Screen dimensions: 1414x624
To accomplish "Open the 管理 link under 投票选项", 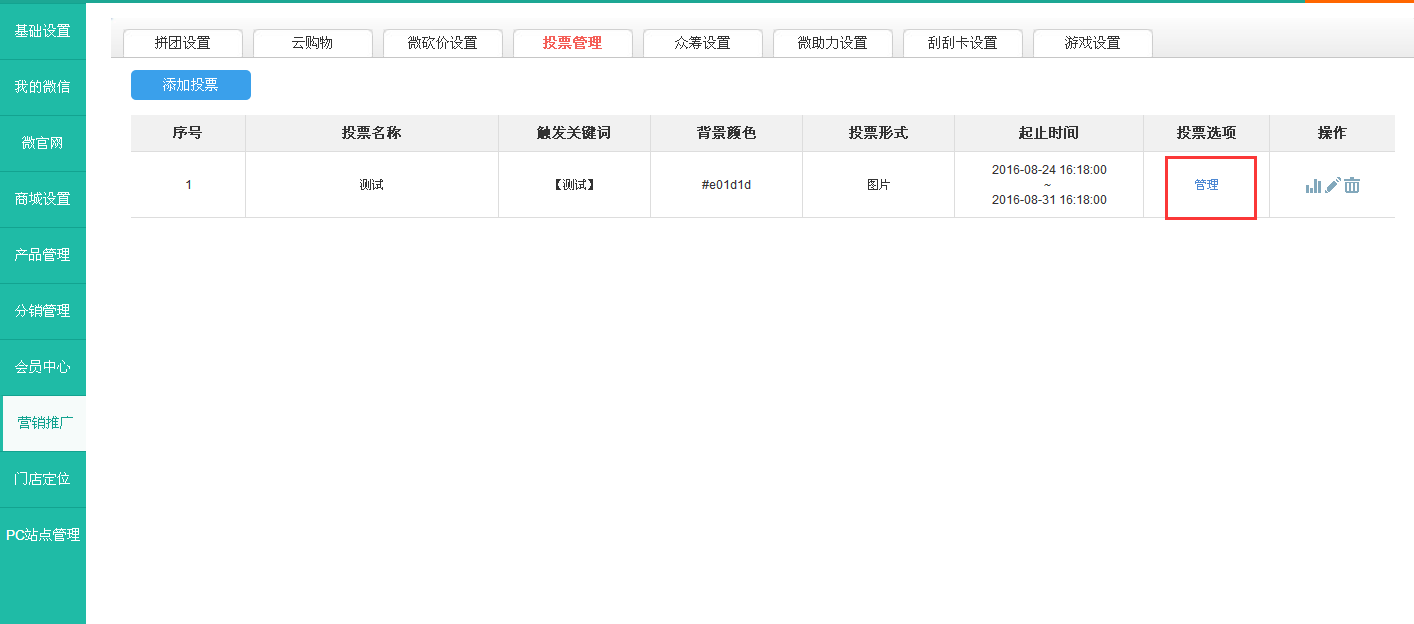I will pyautogui.click(x=1206, y=185).
